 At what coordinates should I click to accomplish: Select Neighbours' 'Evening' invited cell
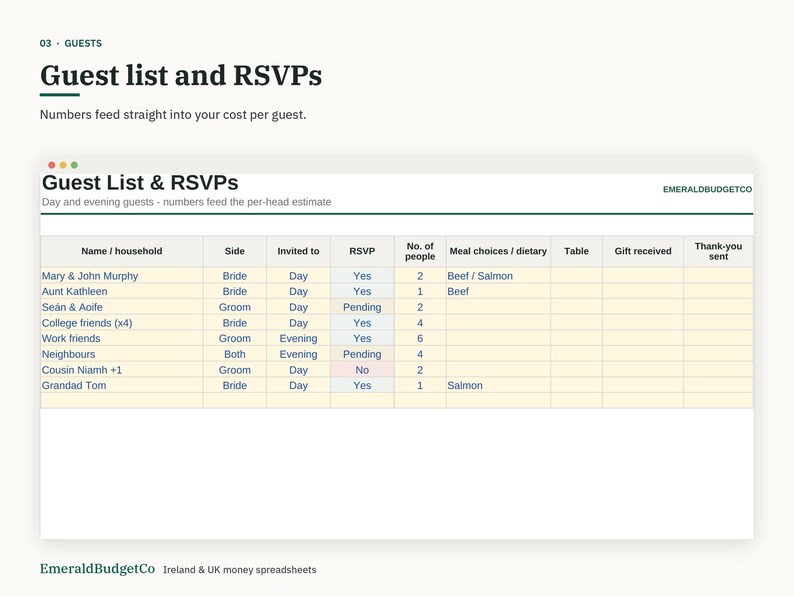[298, 354]
